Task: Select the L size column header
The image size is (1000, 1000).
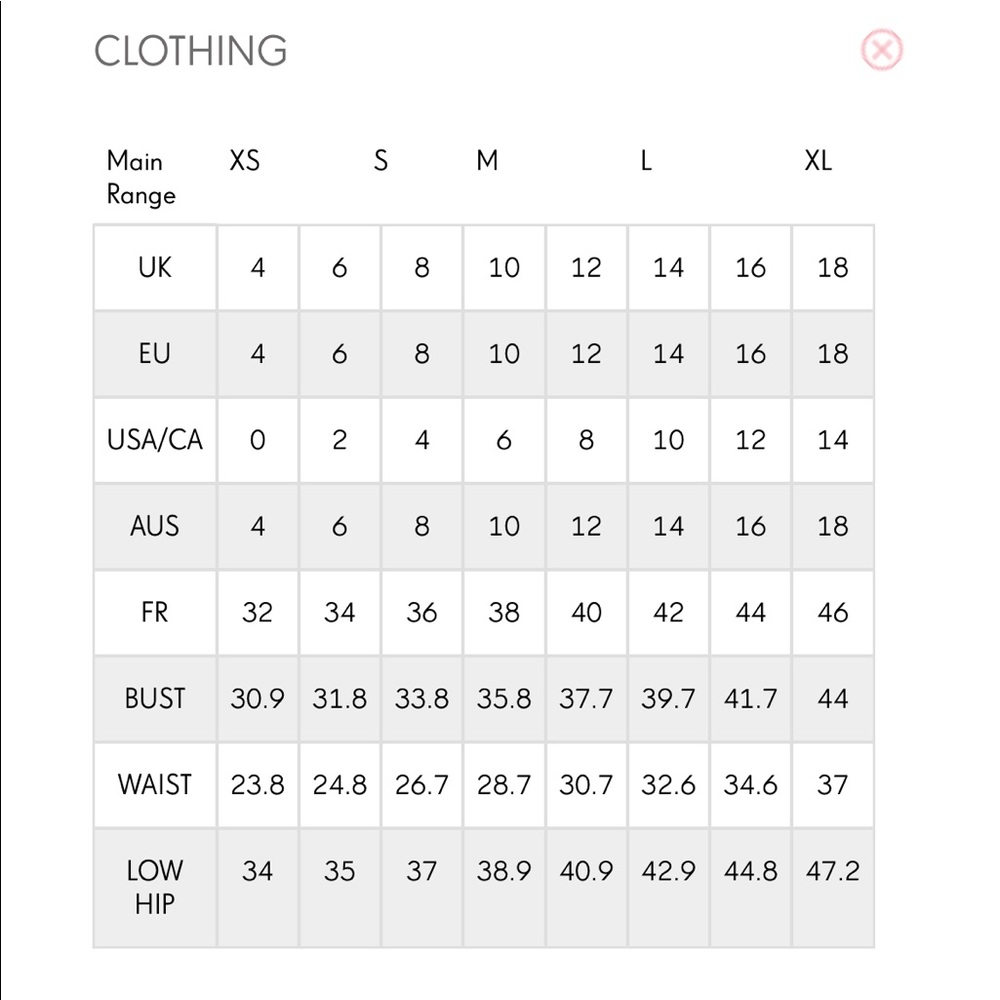Action: tap(646, 161)
